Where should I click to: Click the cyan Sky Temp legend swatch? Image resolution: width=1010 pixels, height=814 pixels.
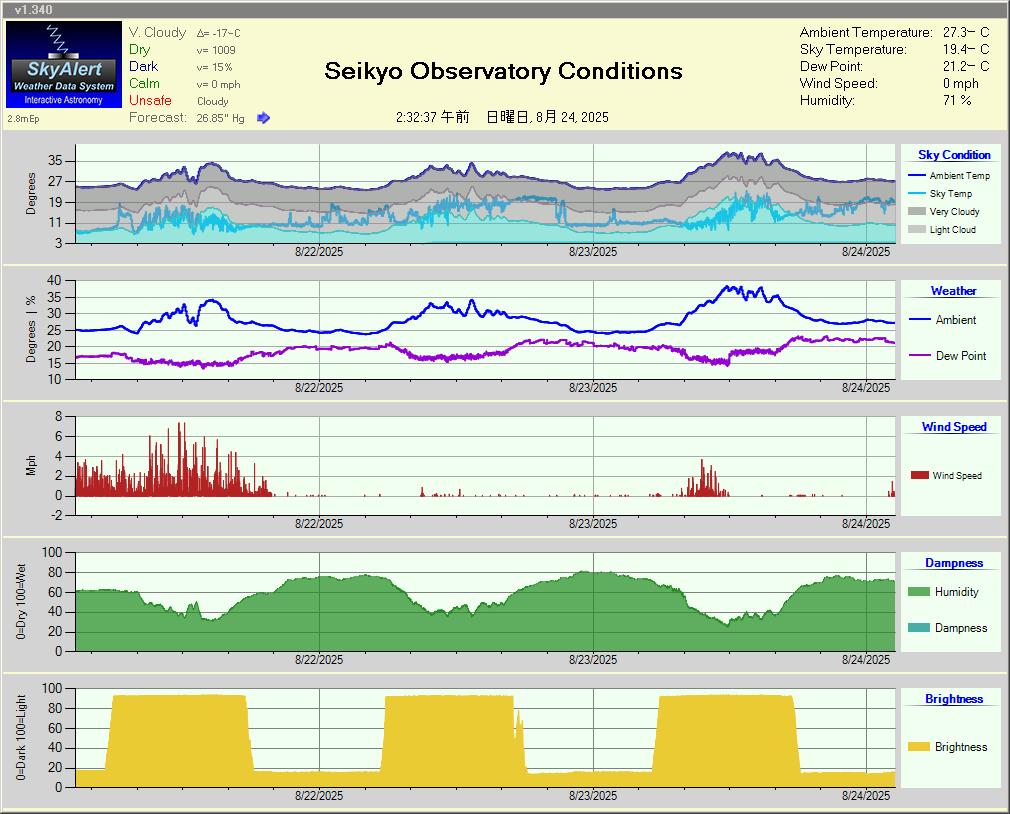(x=916, y=193)
